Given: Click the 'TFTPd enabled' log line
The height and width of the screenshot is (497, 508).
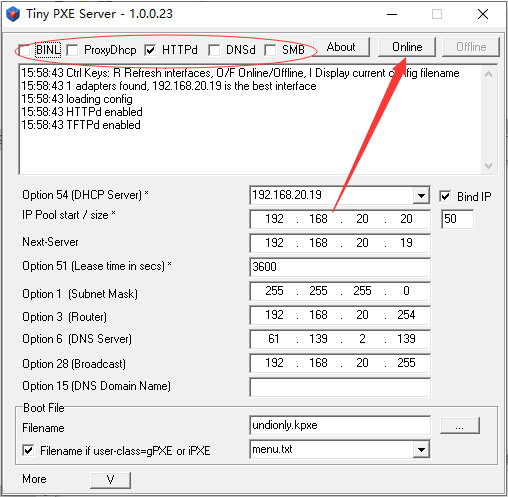Looking at the screenshot, I should click(81, 125).
